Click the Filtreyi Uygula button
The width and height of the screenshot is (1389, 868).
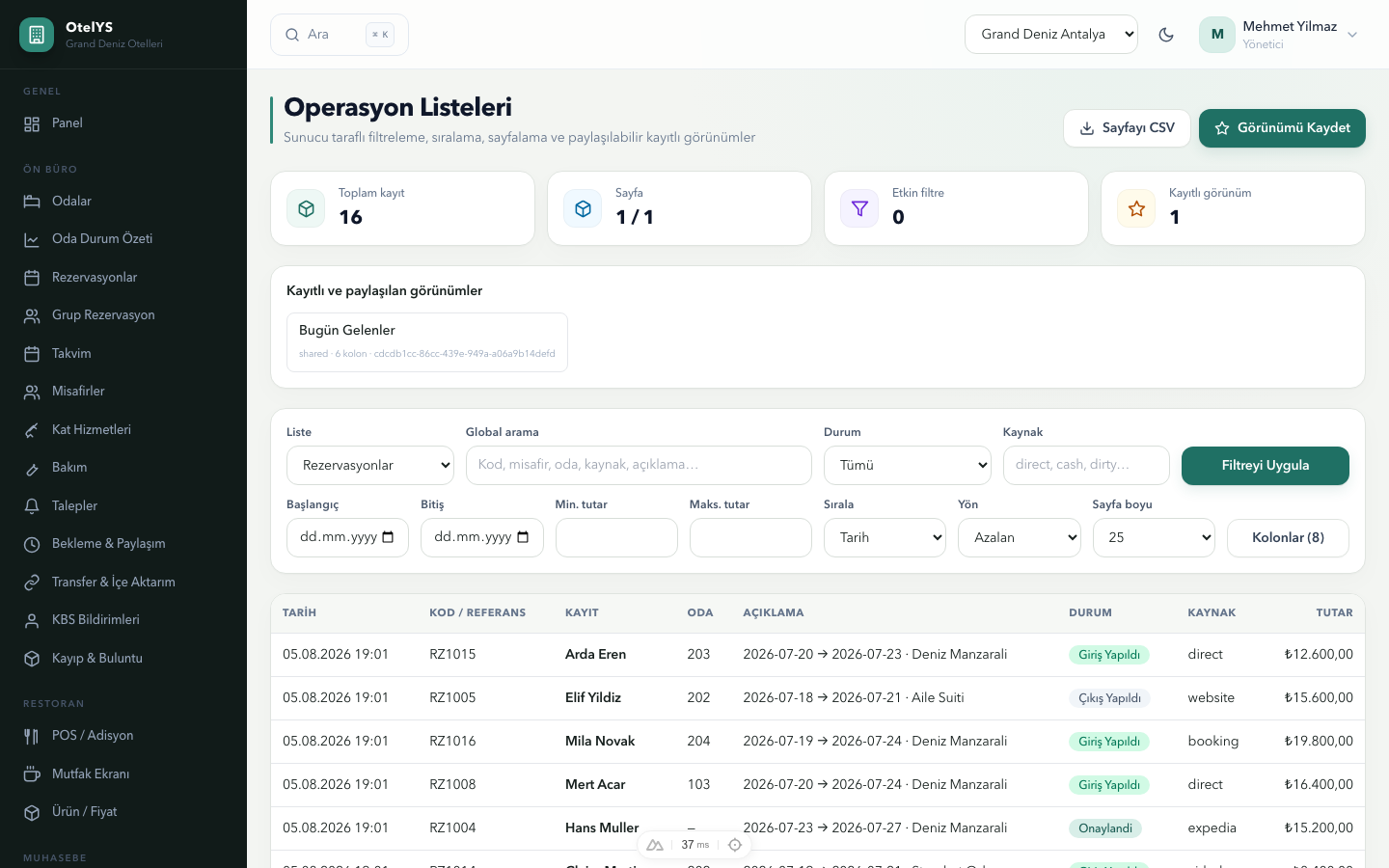tap(1266, 466)
